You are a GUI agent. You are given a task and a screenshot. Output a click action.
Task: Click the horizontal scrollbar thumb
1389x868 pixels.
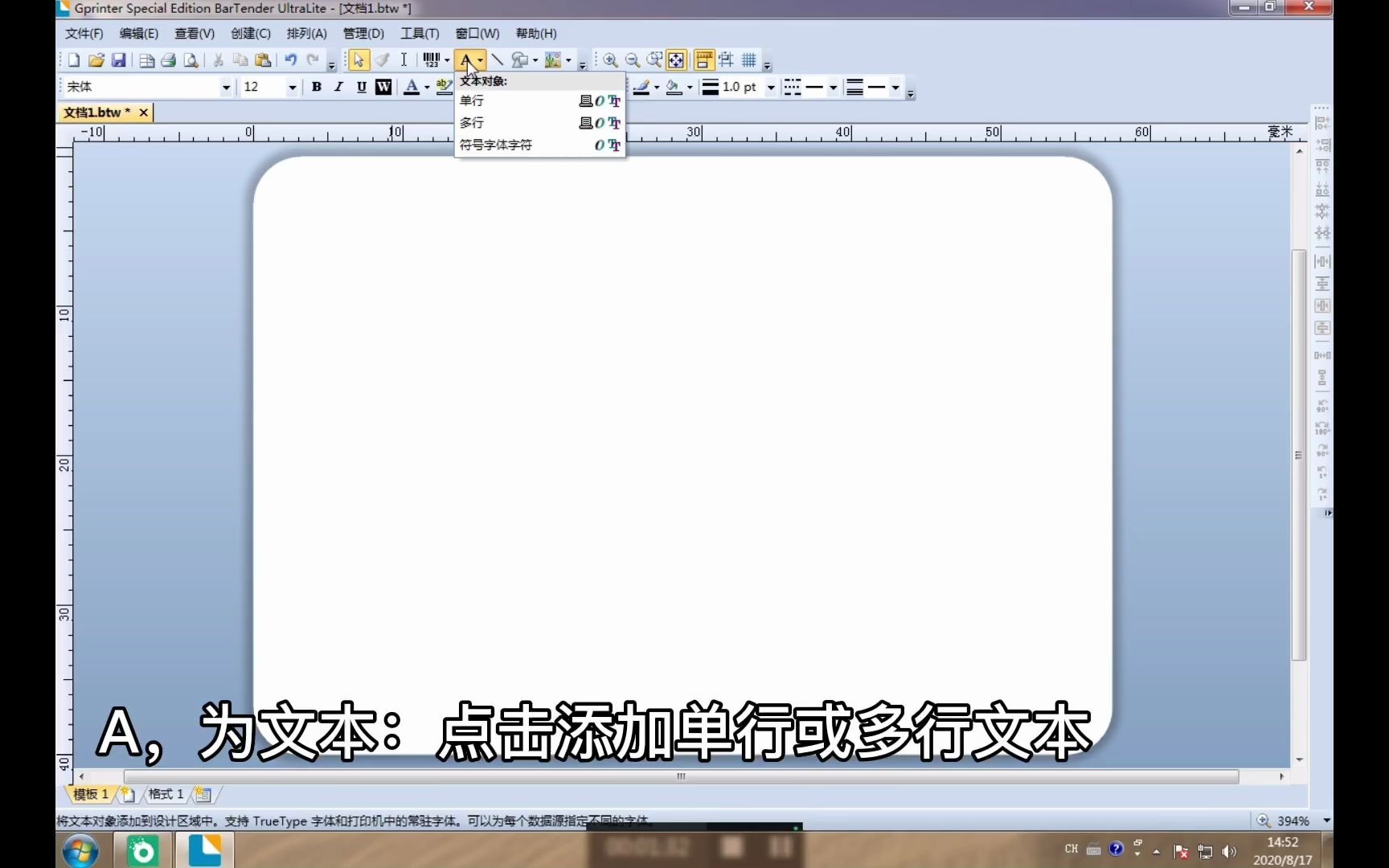(x=681, y=776)
